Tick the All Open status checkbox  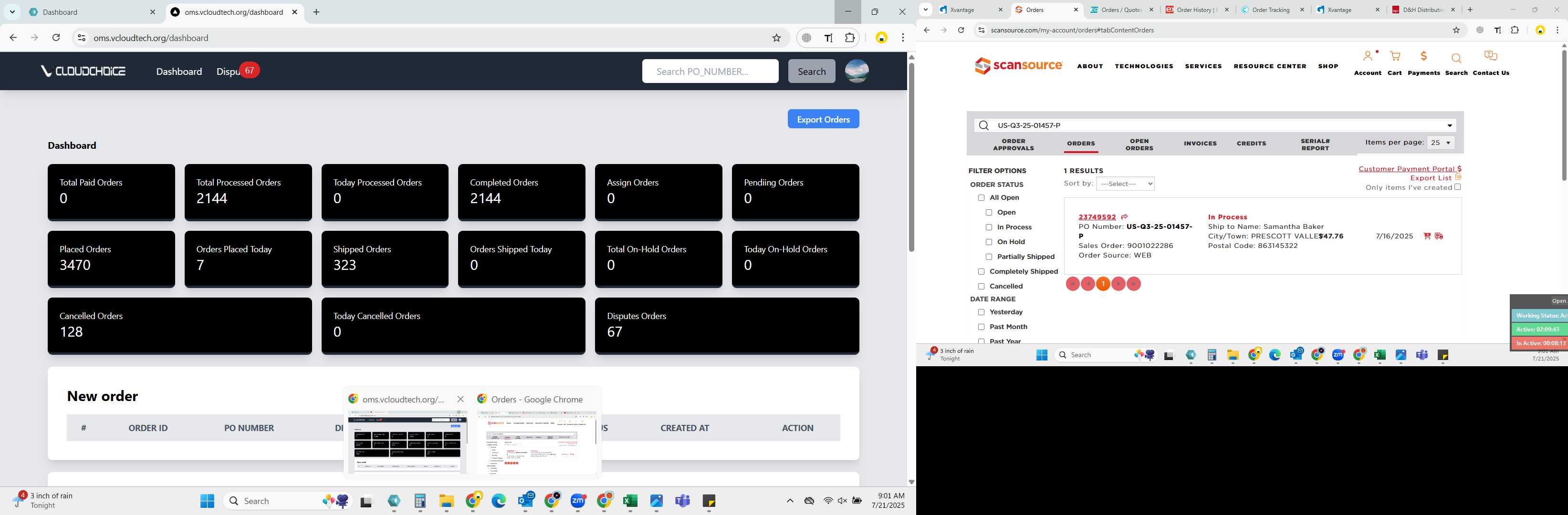[x=981, y=197]
